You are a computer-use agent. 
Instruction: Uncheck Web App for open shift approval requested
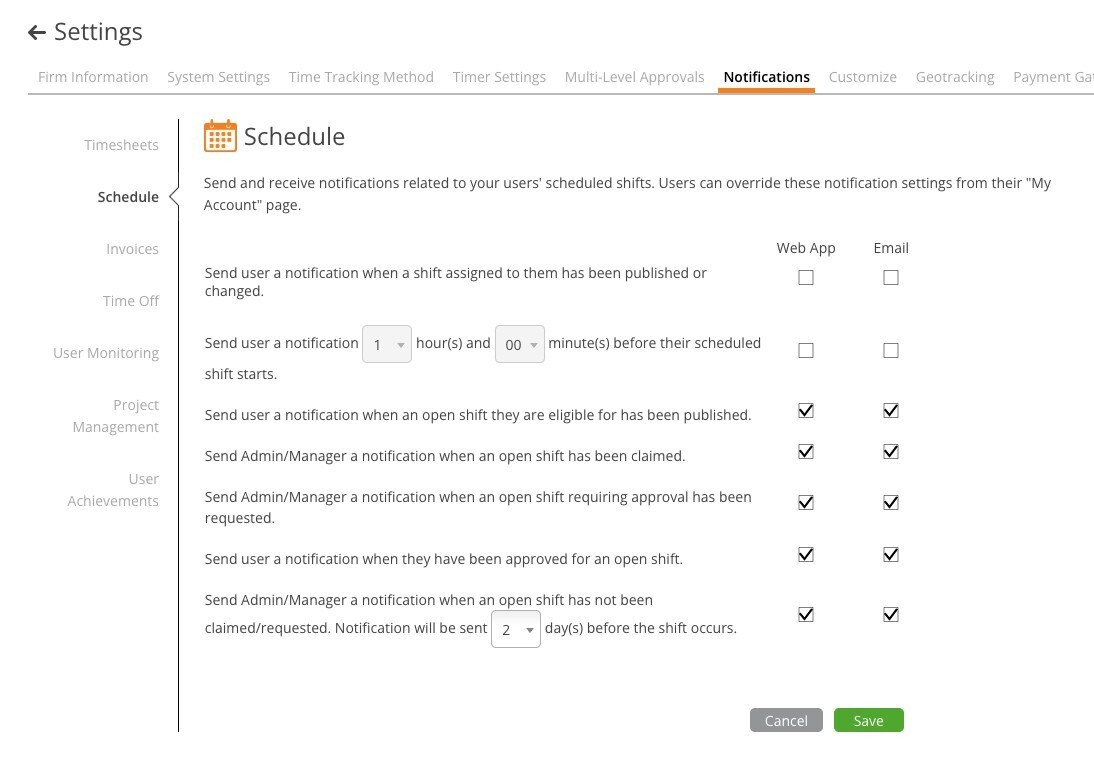click(x=806, y=503)
